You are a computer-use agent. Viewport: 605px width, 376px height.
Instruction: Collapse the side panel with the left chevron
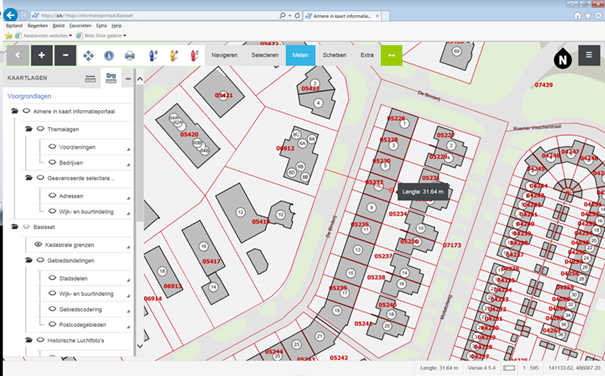(17, 55)
